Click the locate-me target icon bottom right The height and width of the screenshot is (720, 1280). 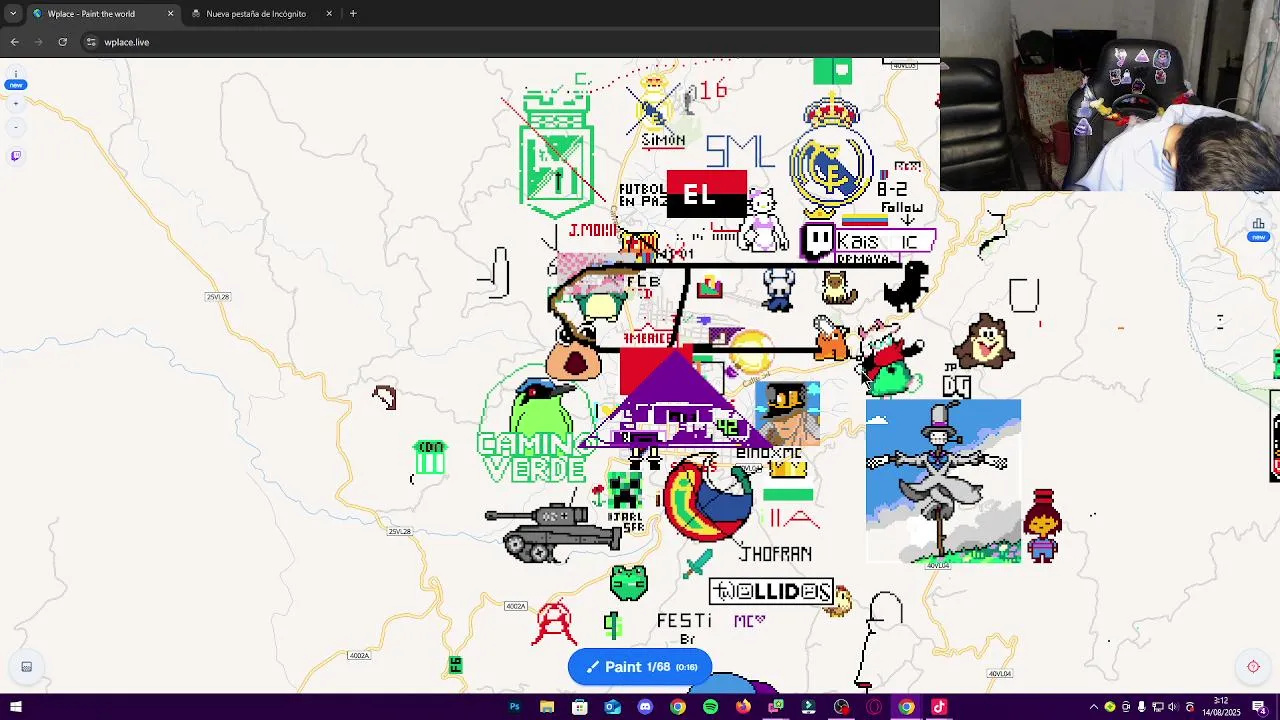1253,667
